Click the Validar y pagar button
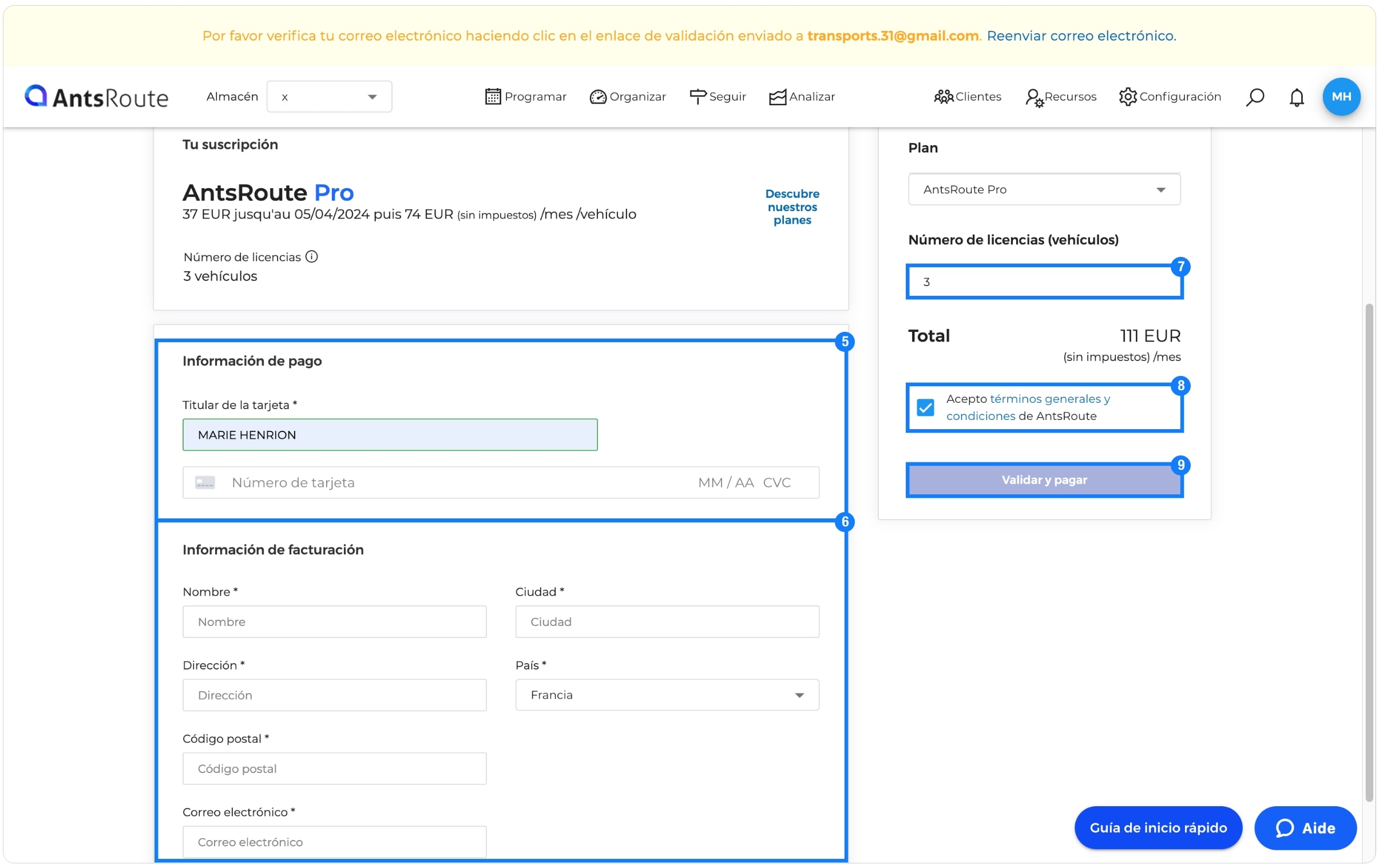Screen dimensions: 1379x868 [1044, 480]
